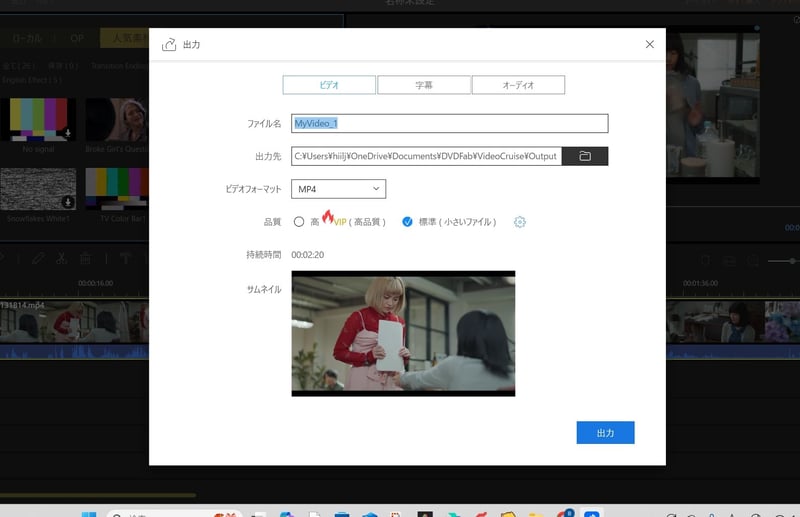Select the ビデオ tab
This screenshot has height=517, width=800.
pyautogui.click(x=329, y=85)
